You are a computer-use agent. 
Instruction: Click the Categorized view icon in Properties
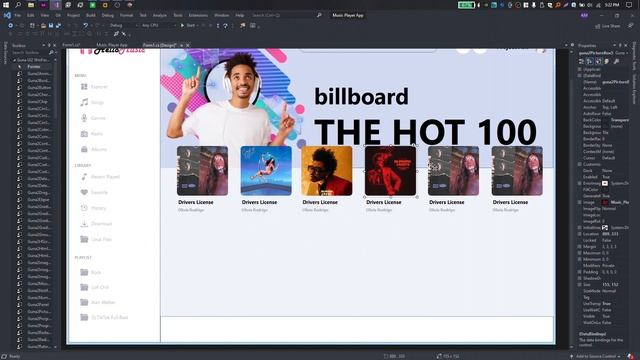581,61
